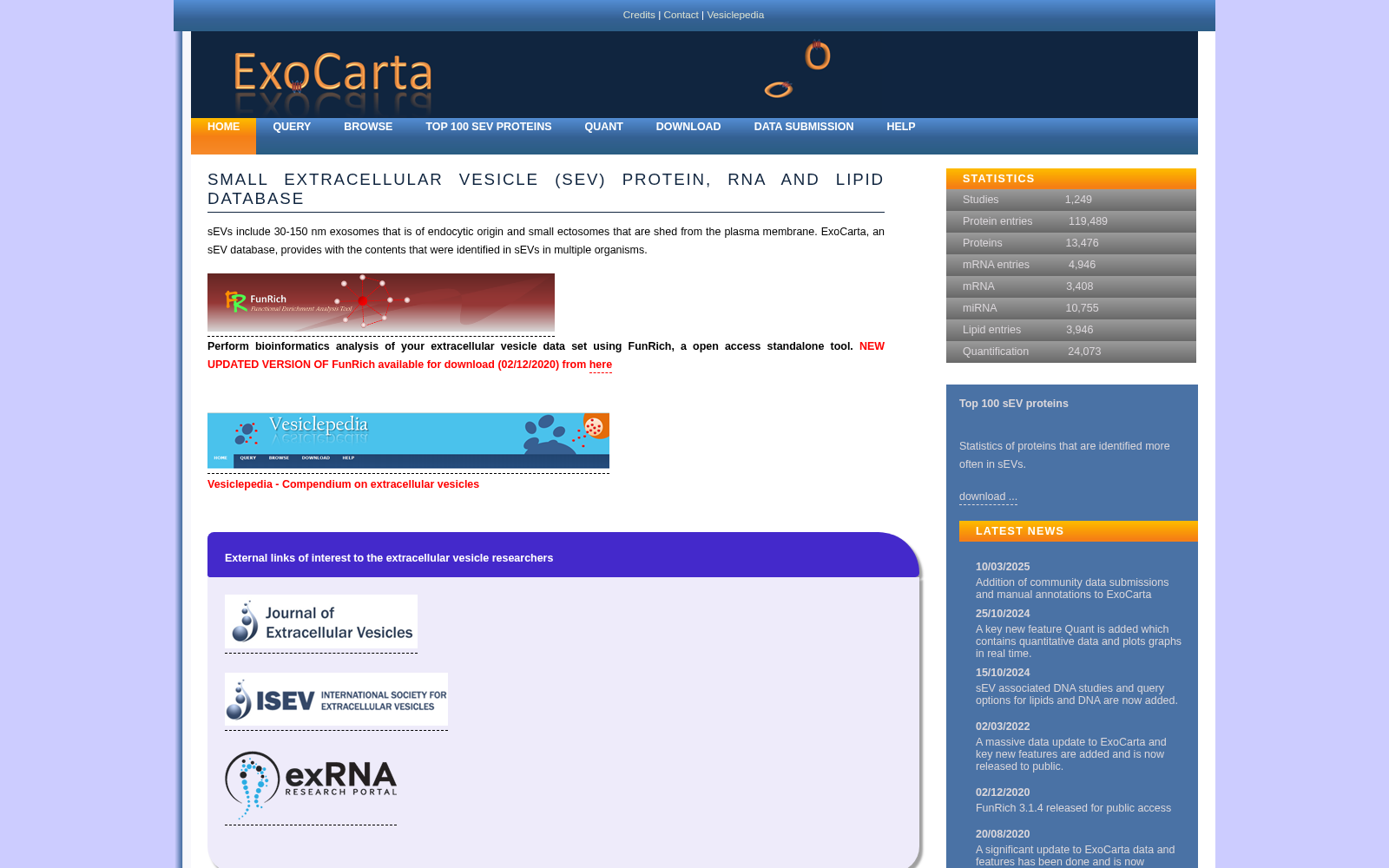The height and width of the screenshot is (868, 1389).
Task: Select the miRNA 10,755 statistics row
Action: [1071, 308]
